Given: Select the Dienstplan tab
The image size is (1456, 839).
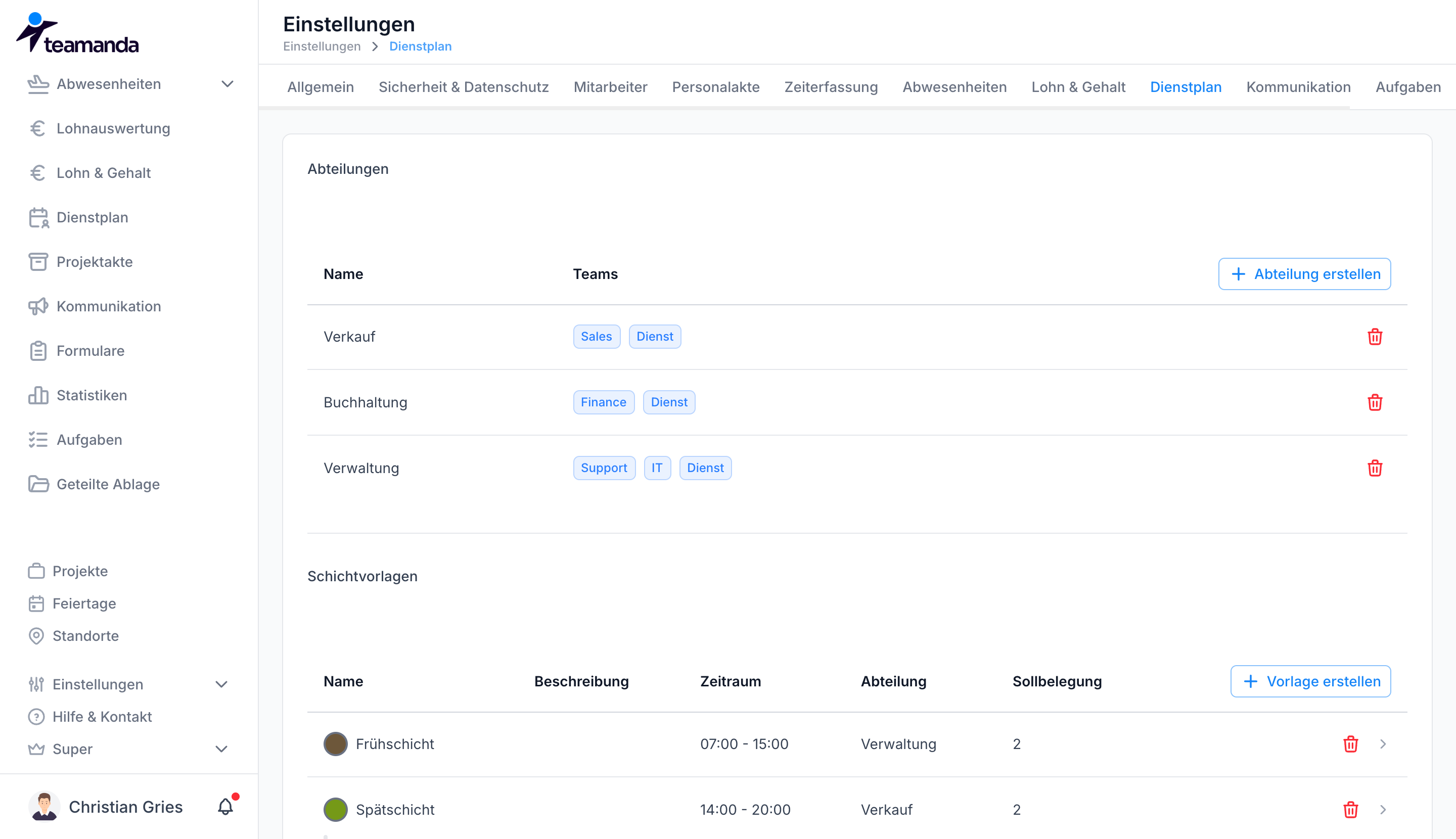Looking at the screenshot, I should 1186,87.
